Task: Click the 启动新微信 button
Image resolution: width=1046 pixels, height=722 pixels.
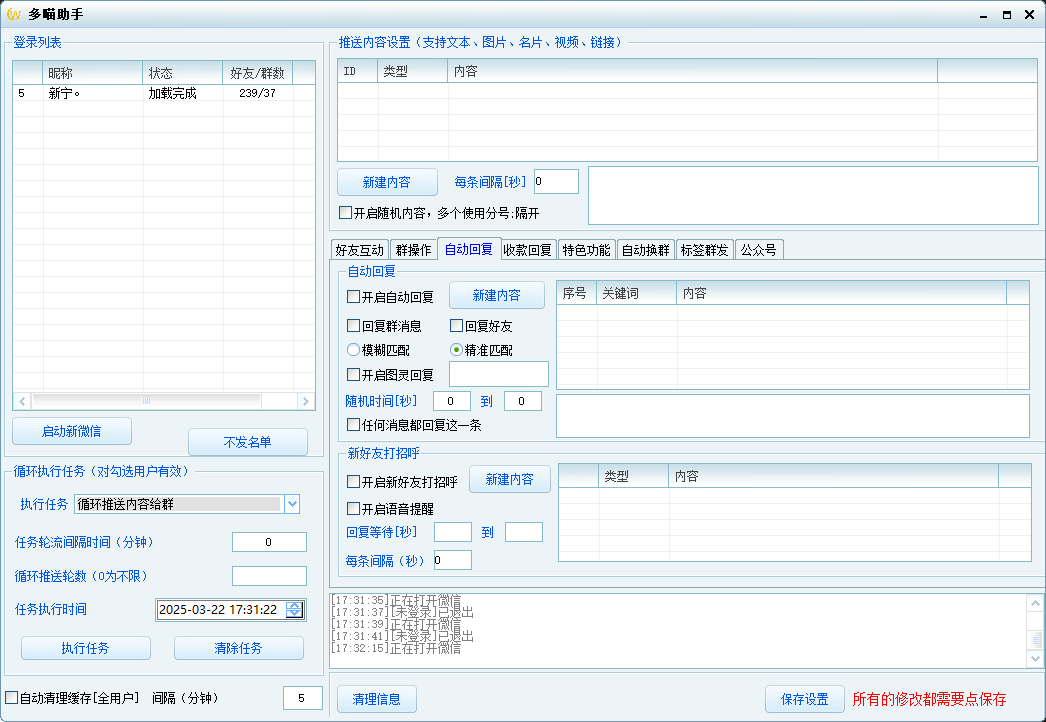Action: 72,431
